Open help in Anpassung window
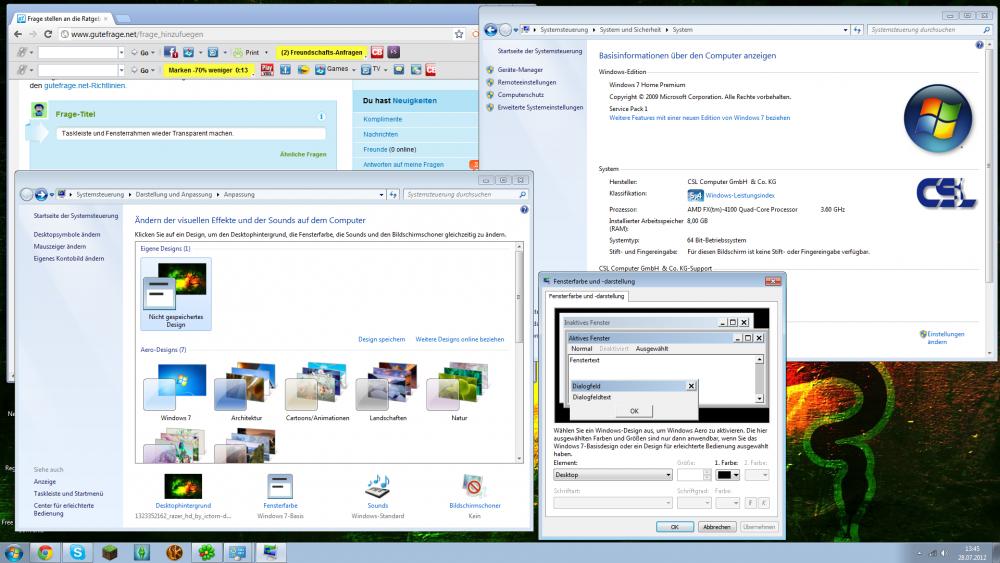The width and height of the screenshot is (1000, 563). point(524,209)
